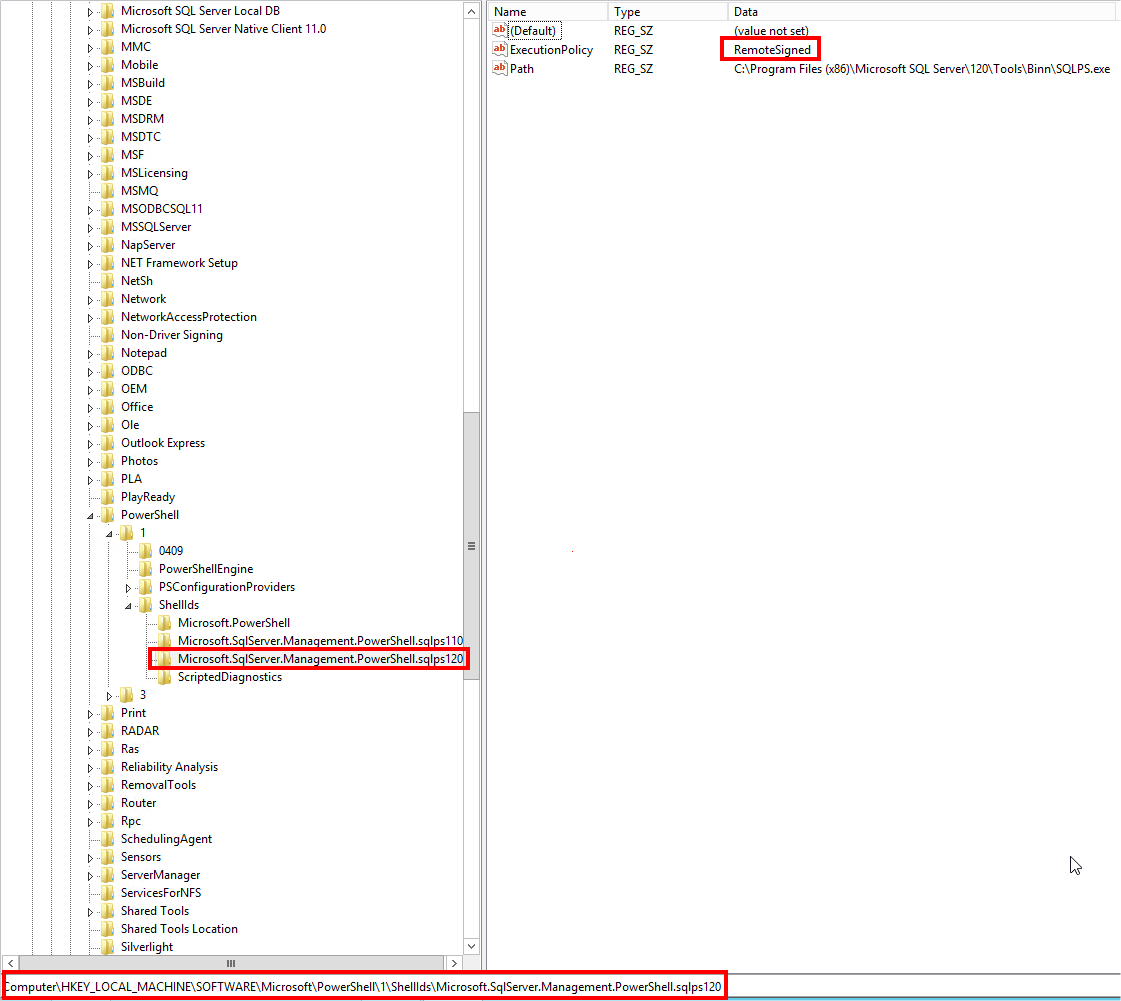This screenshot has width=1121, height=1001.
Task: Click the ExecutionPolicy value string icon
Action: click(x=500, y=49)
